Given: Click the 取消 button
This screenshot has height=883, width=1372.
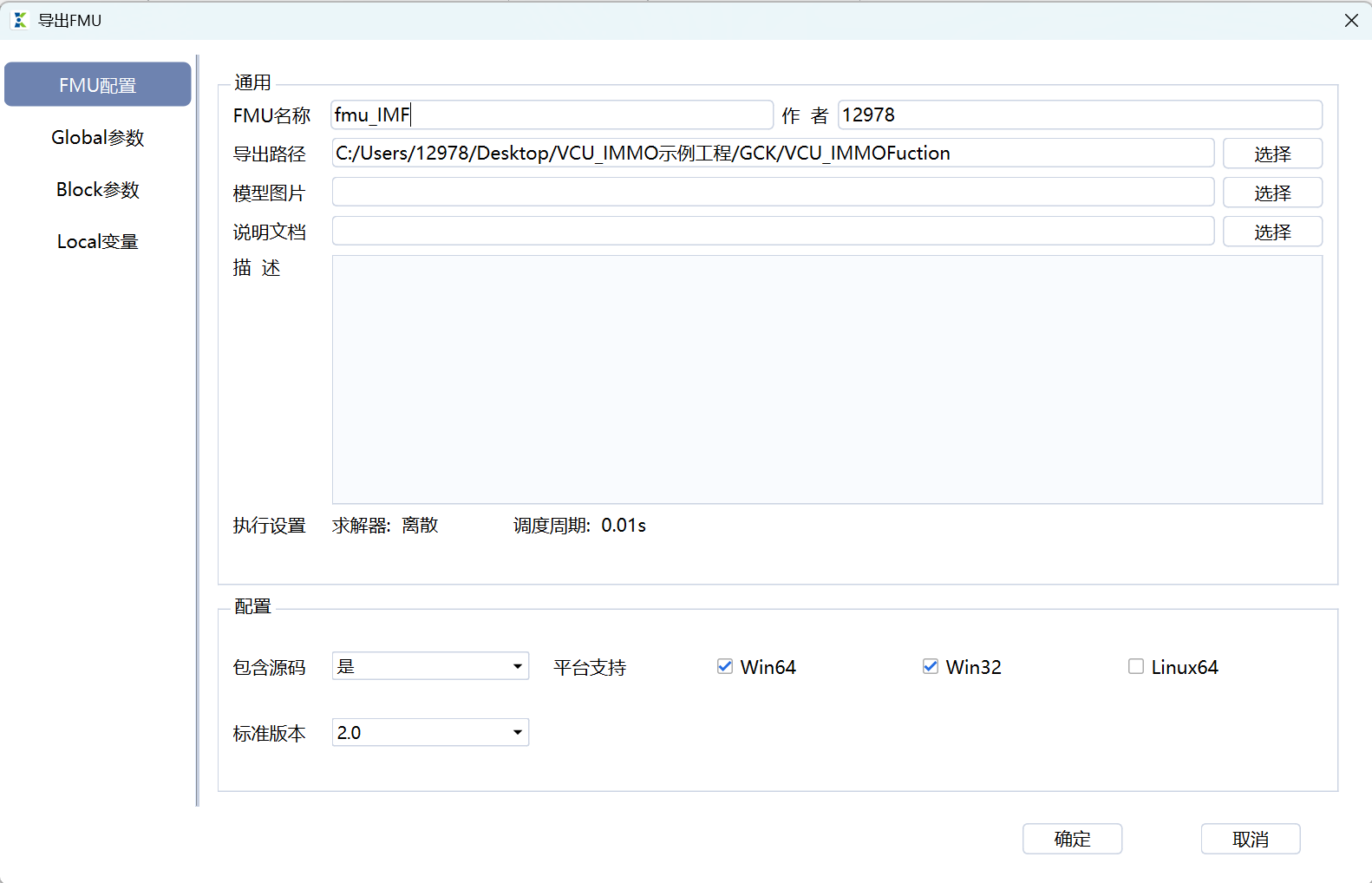Looking at the screenshot, I should [1251, 839].
